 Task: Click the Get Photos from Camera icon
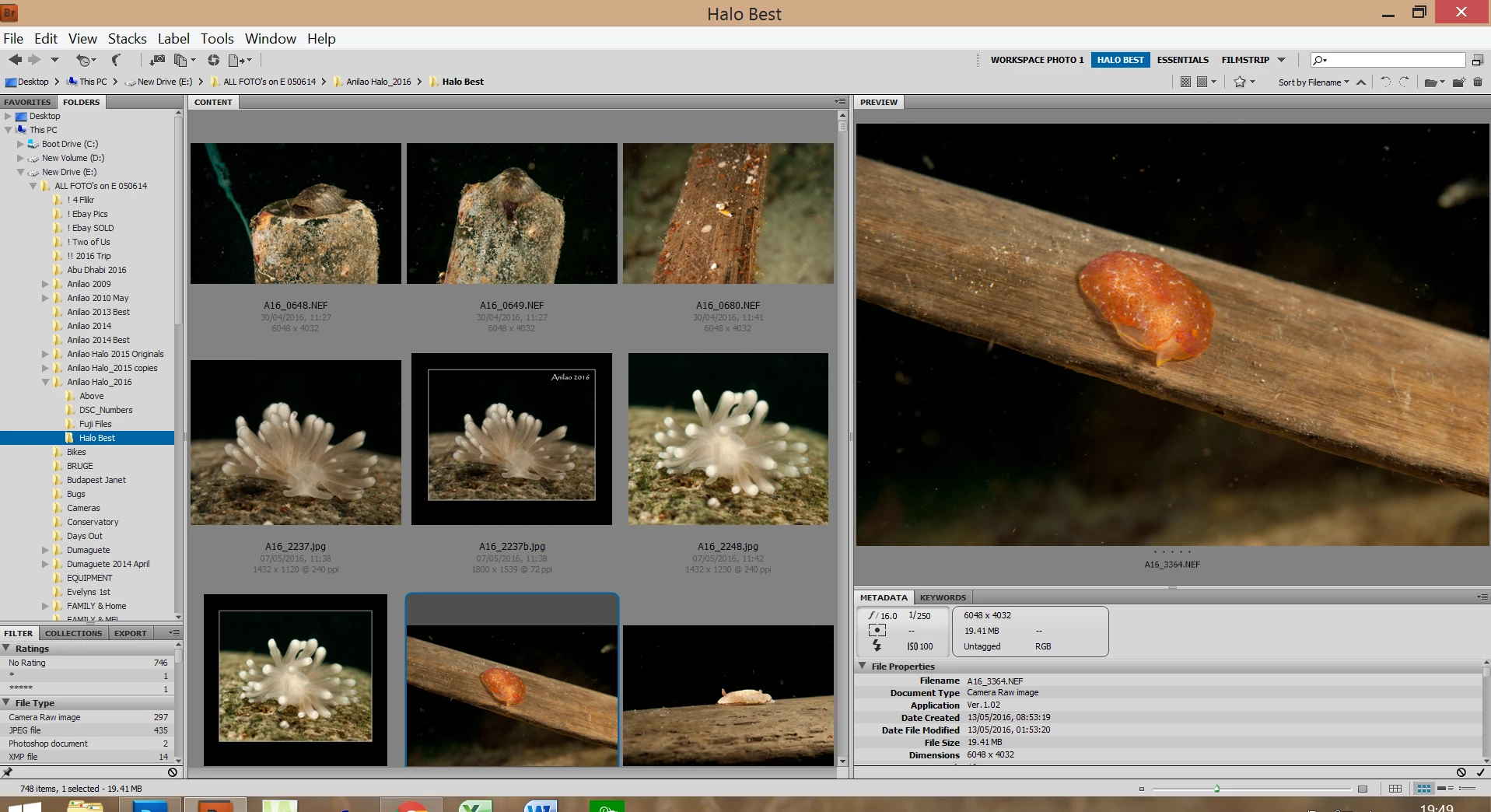(x=157, y=60)
